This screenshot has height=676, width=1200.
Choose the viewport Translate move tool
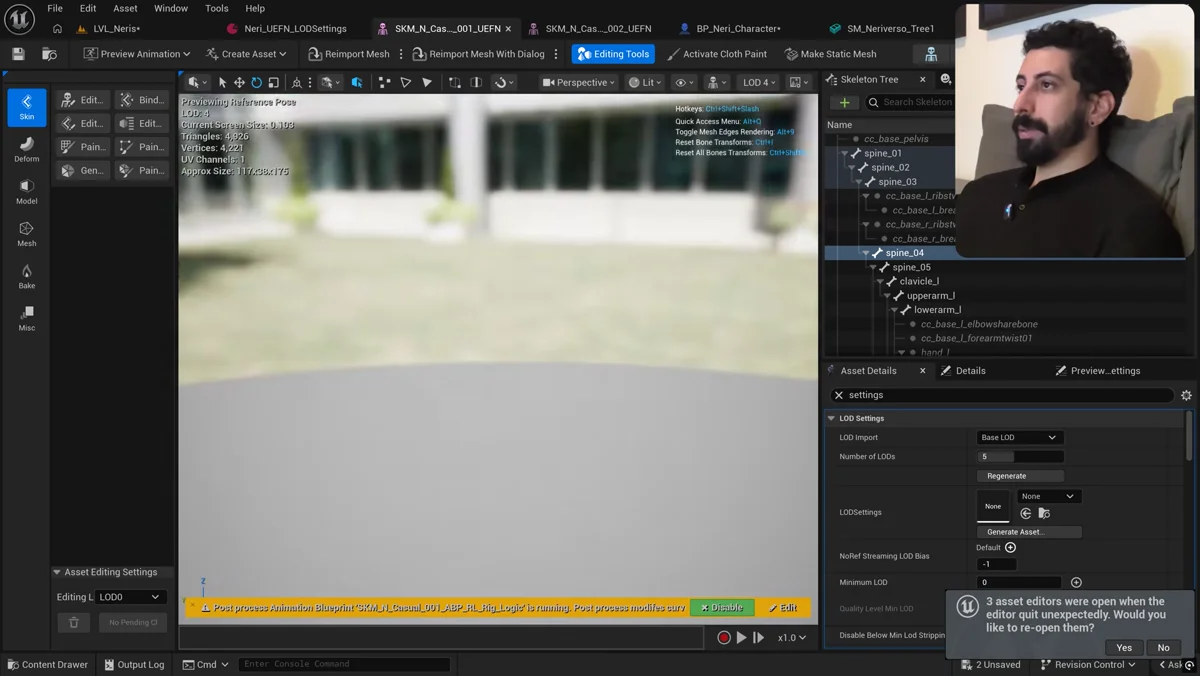[239, 82]
